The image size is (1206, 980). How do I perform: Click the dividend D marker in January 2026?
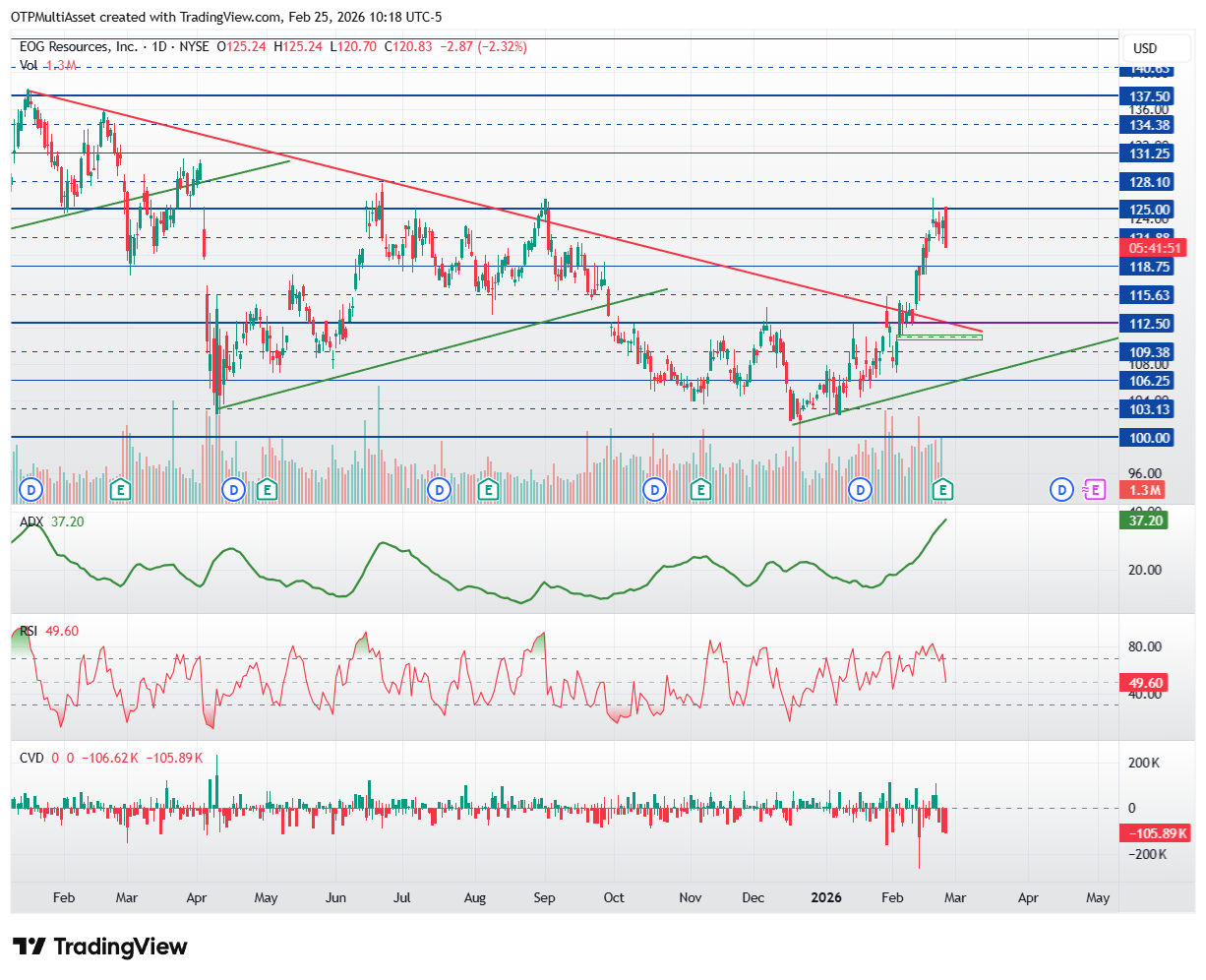coord(862,488)
